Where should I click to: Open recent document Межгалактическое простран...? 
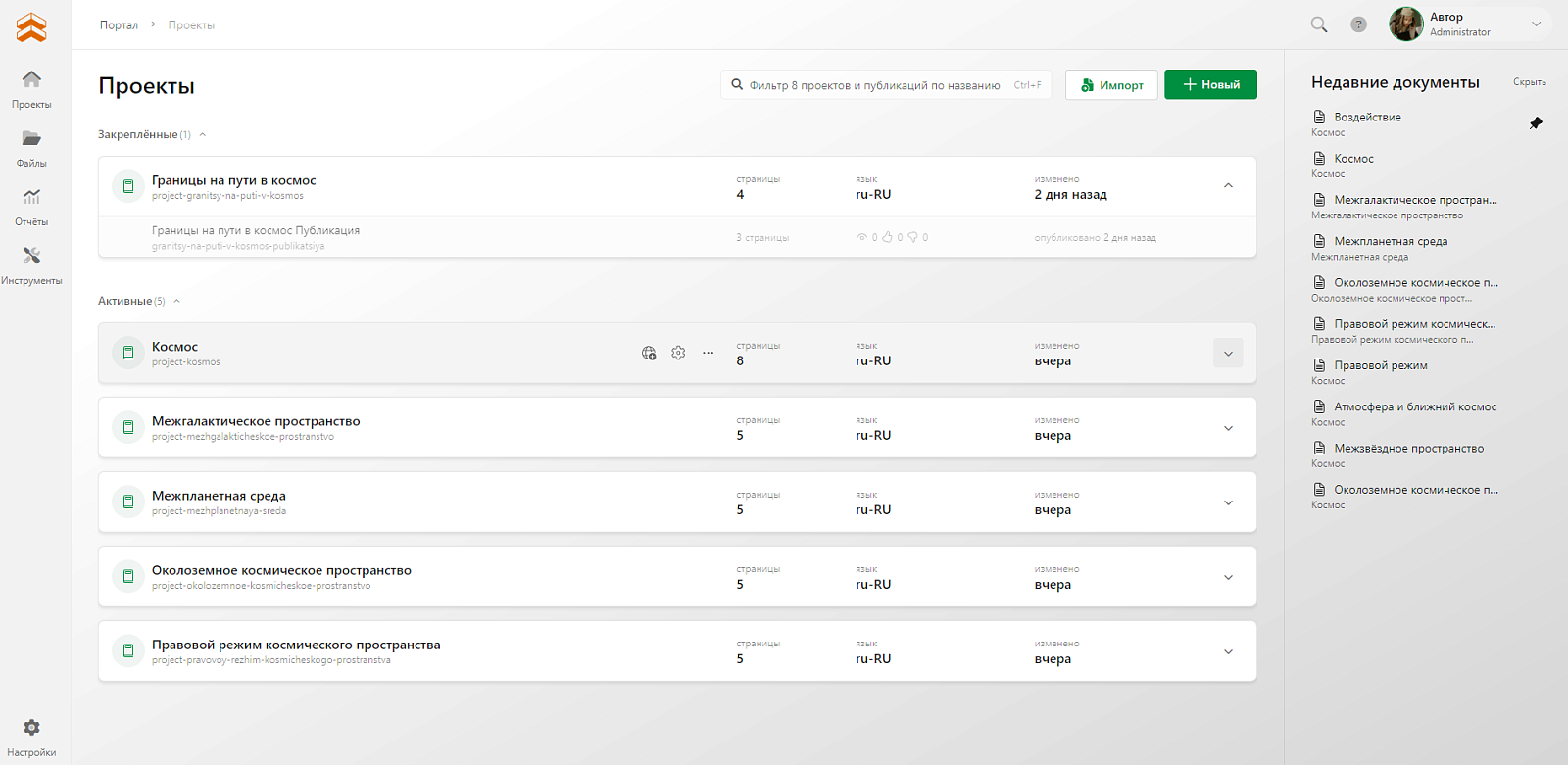(1415, 199)
